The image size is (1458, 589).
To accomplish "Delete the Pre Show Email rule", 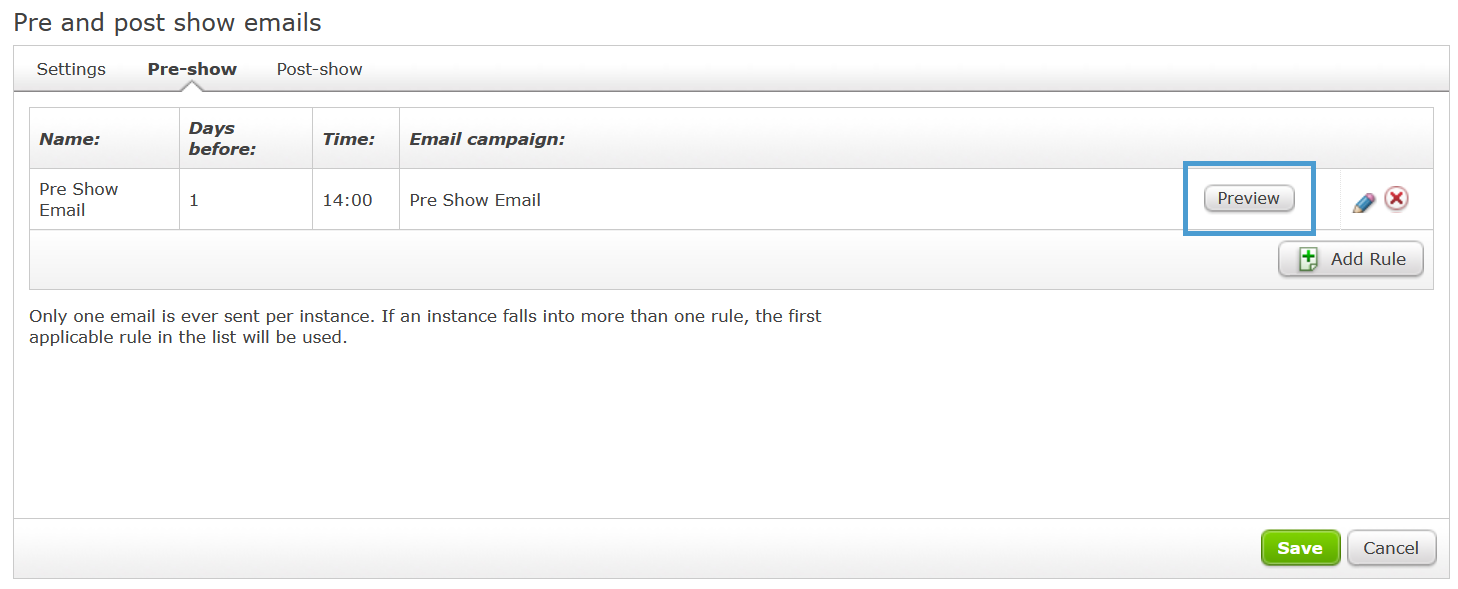I will pos(1396,199).
